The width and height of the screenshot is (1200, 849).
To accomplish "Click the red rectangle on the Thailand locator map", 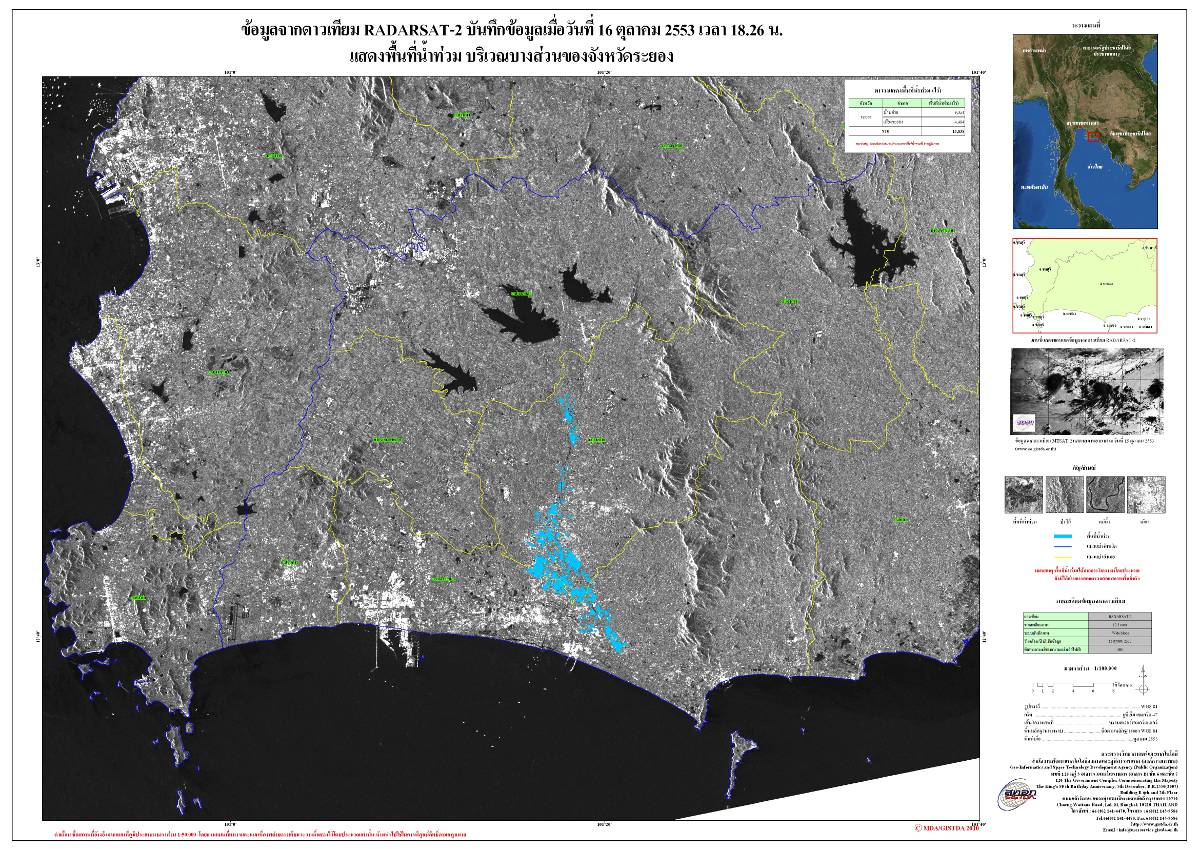I will pyautogui.click(x=1093, y=134).
